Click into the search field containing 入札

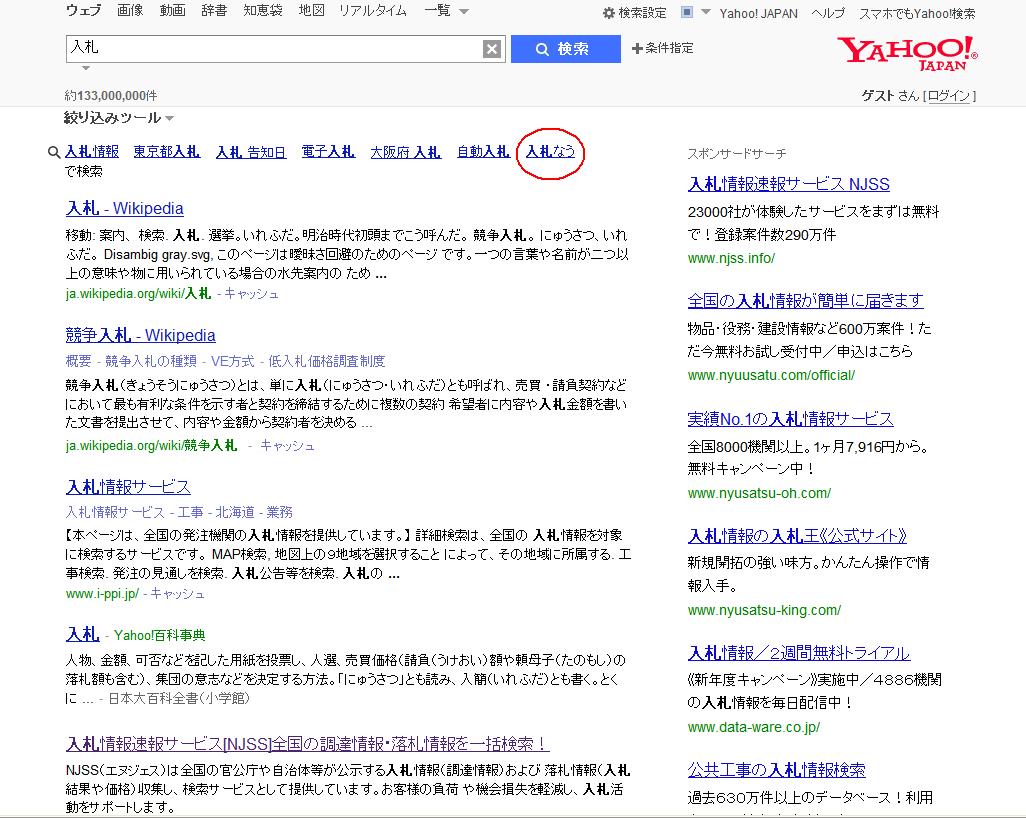coord(275,49)
